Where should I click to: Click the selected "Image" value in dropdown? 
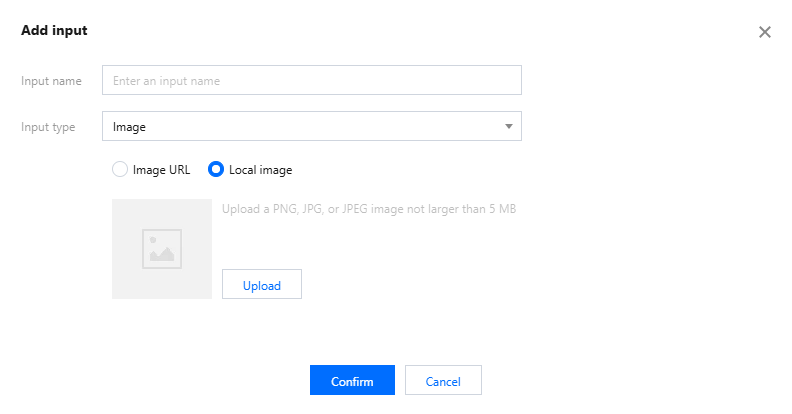click(130, 127)
